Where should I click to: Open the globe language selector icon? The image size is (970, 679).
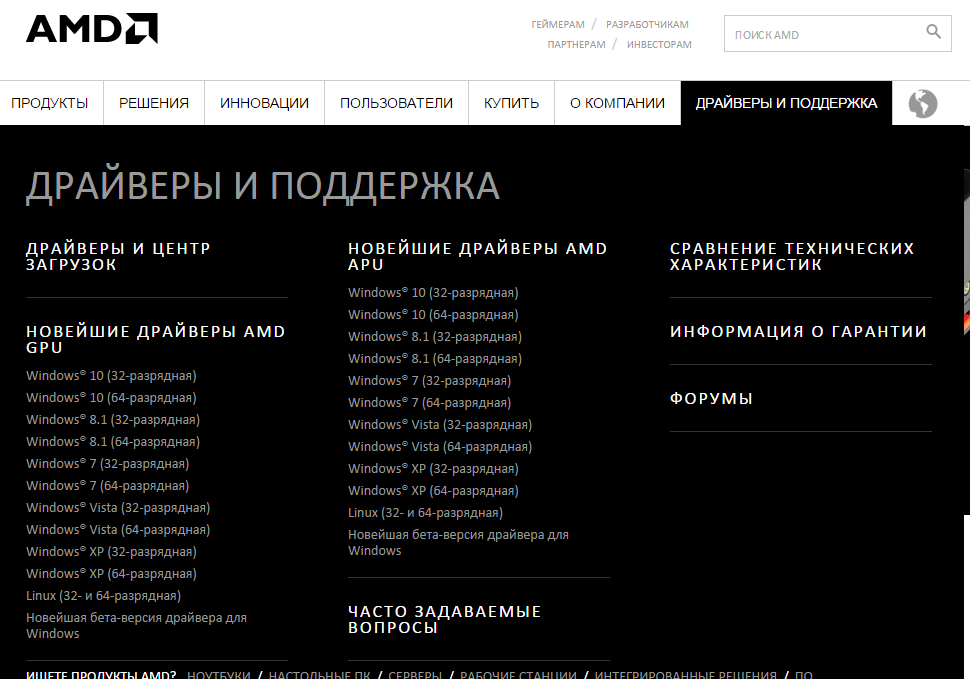pyautogui.click(x=922, y=103)
